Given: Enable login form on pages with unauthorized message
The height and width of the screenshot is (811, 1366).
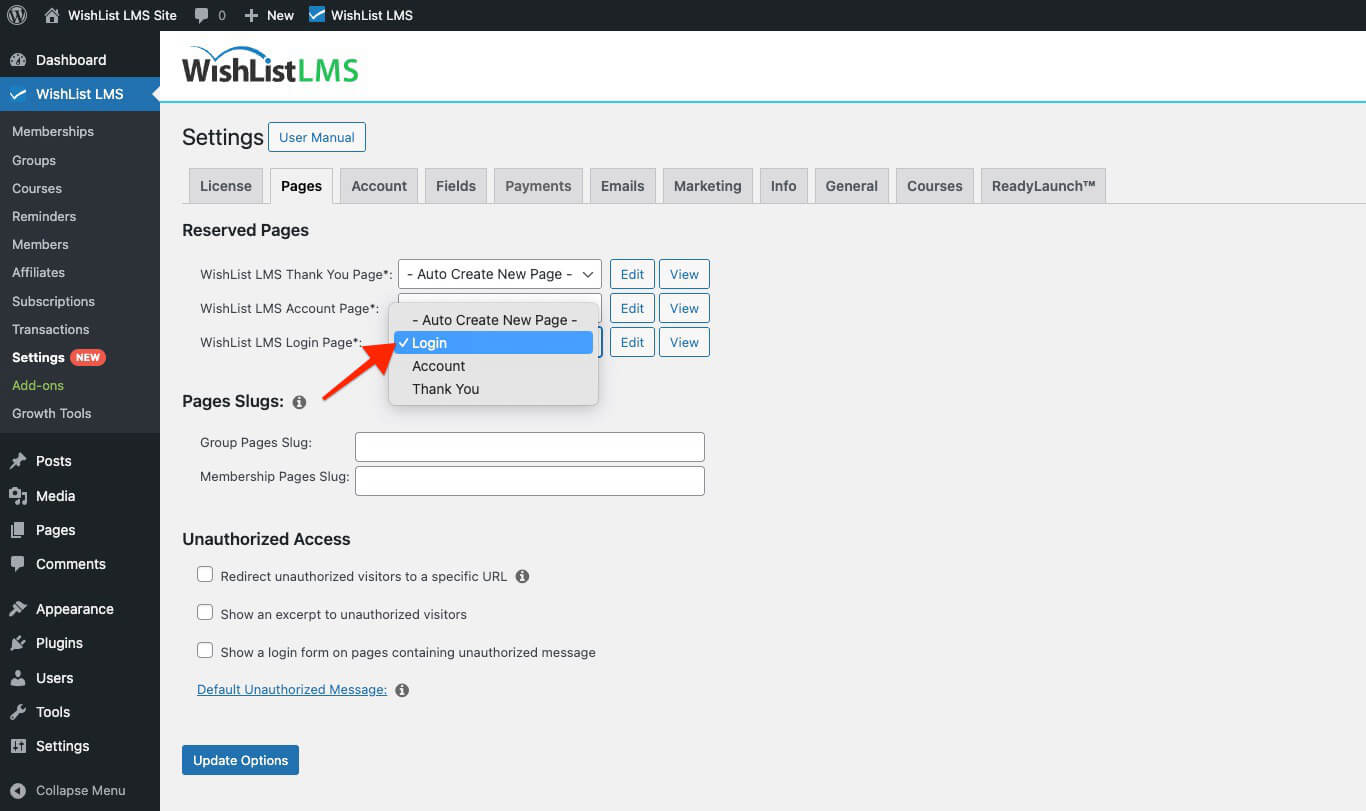Looking at the screenshot, I should [205, 650].
